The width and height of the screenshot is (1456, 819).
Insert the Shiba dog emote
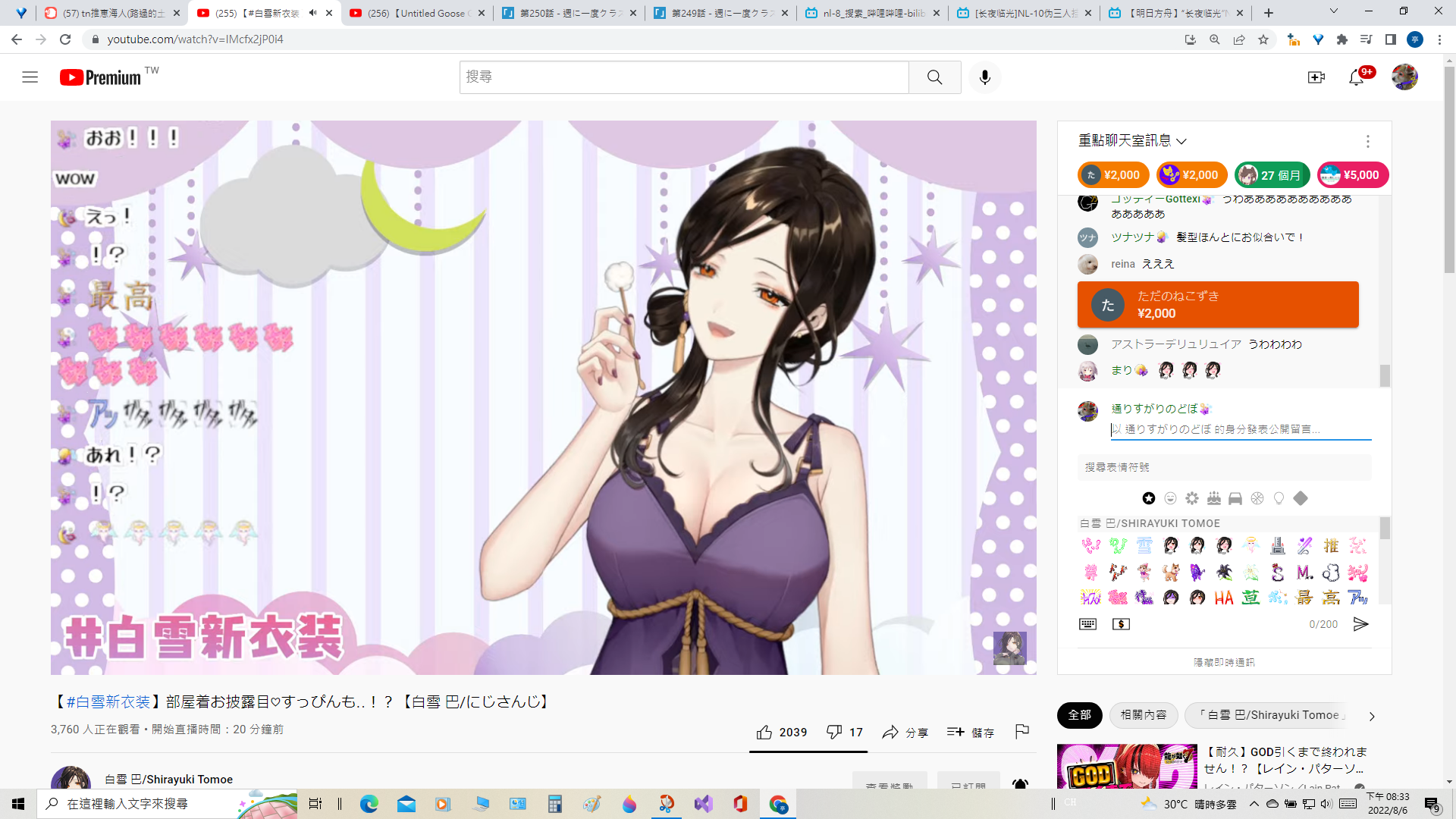point(1171,572)
